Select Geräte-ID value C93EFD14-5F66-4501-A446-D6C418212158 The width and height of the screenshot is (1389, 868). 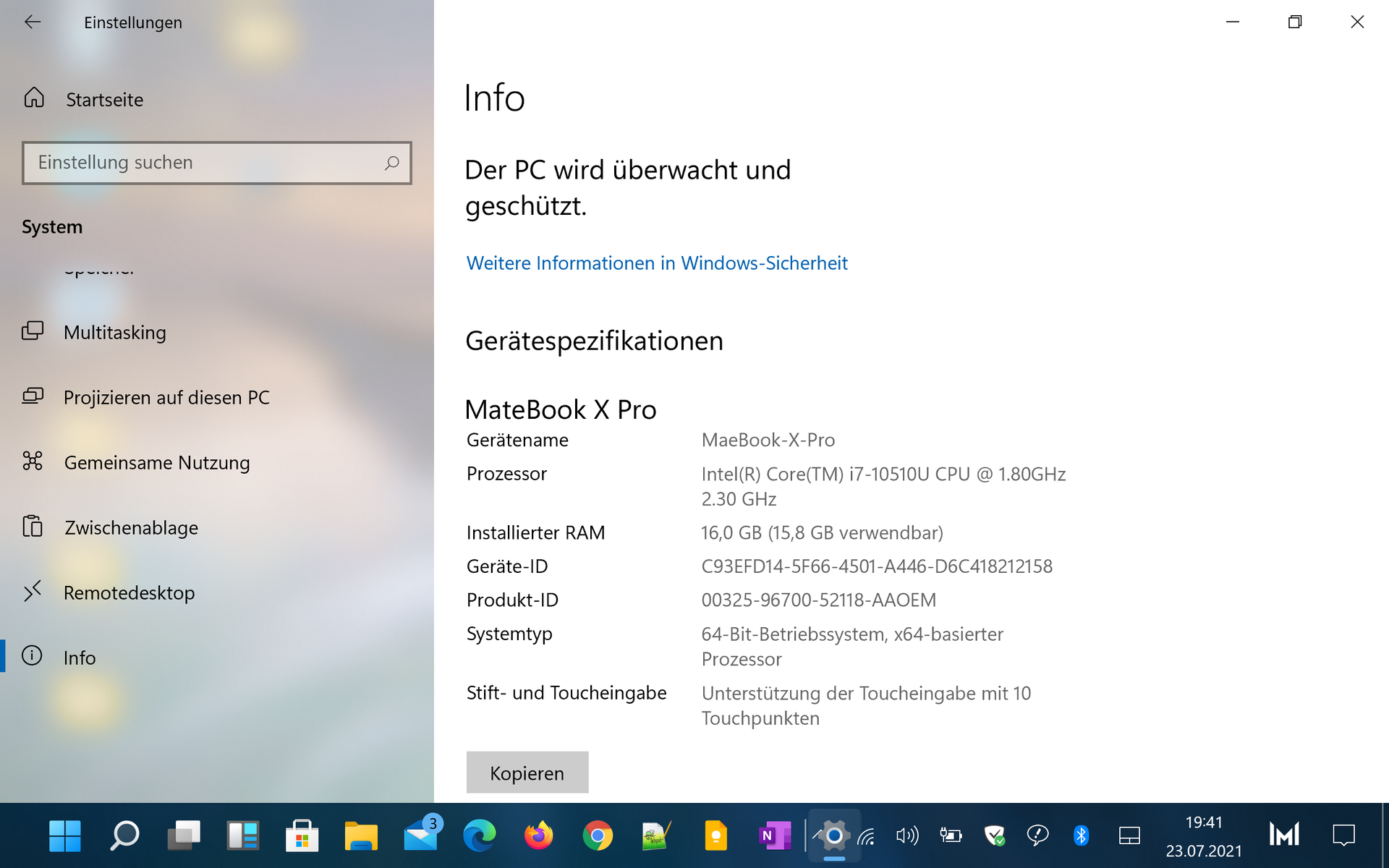click(x=877, y=566)
